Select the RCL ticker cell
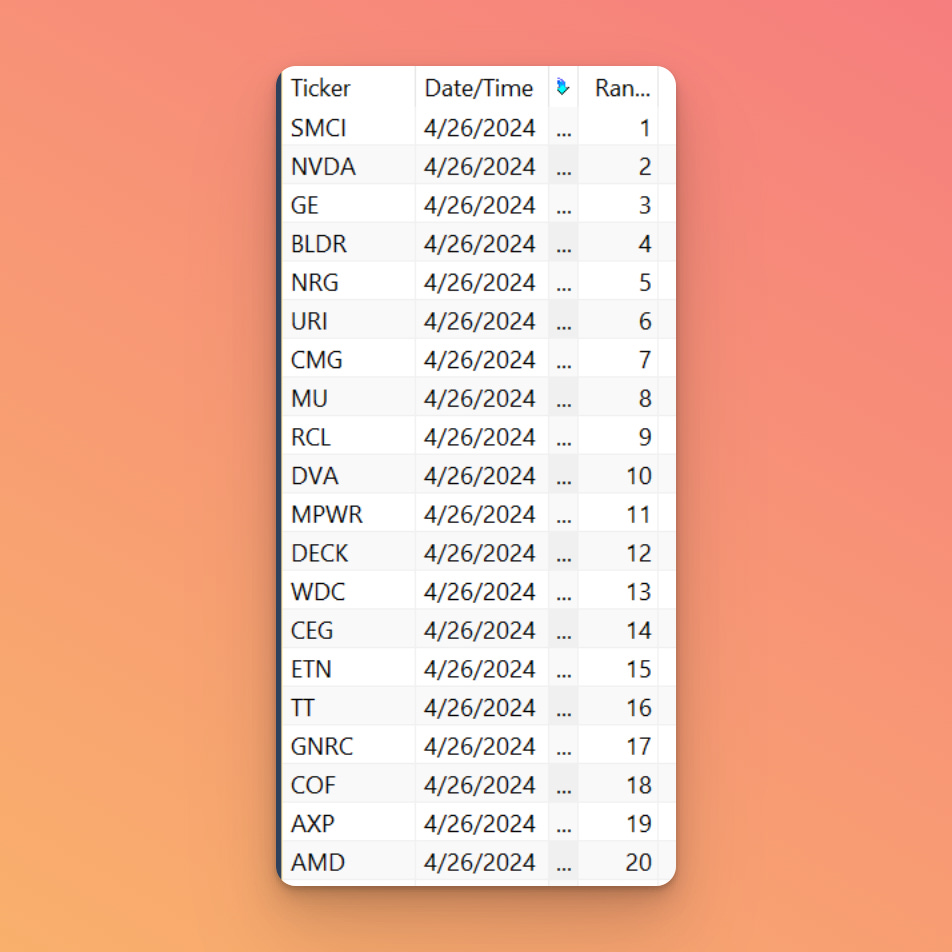 (x=348, y=437)
